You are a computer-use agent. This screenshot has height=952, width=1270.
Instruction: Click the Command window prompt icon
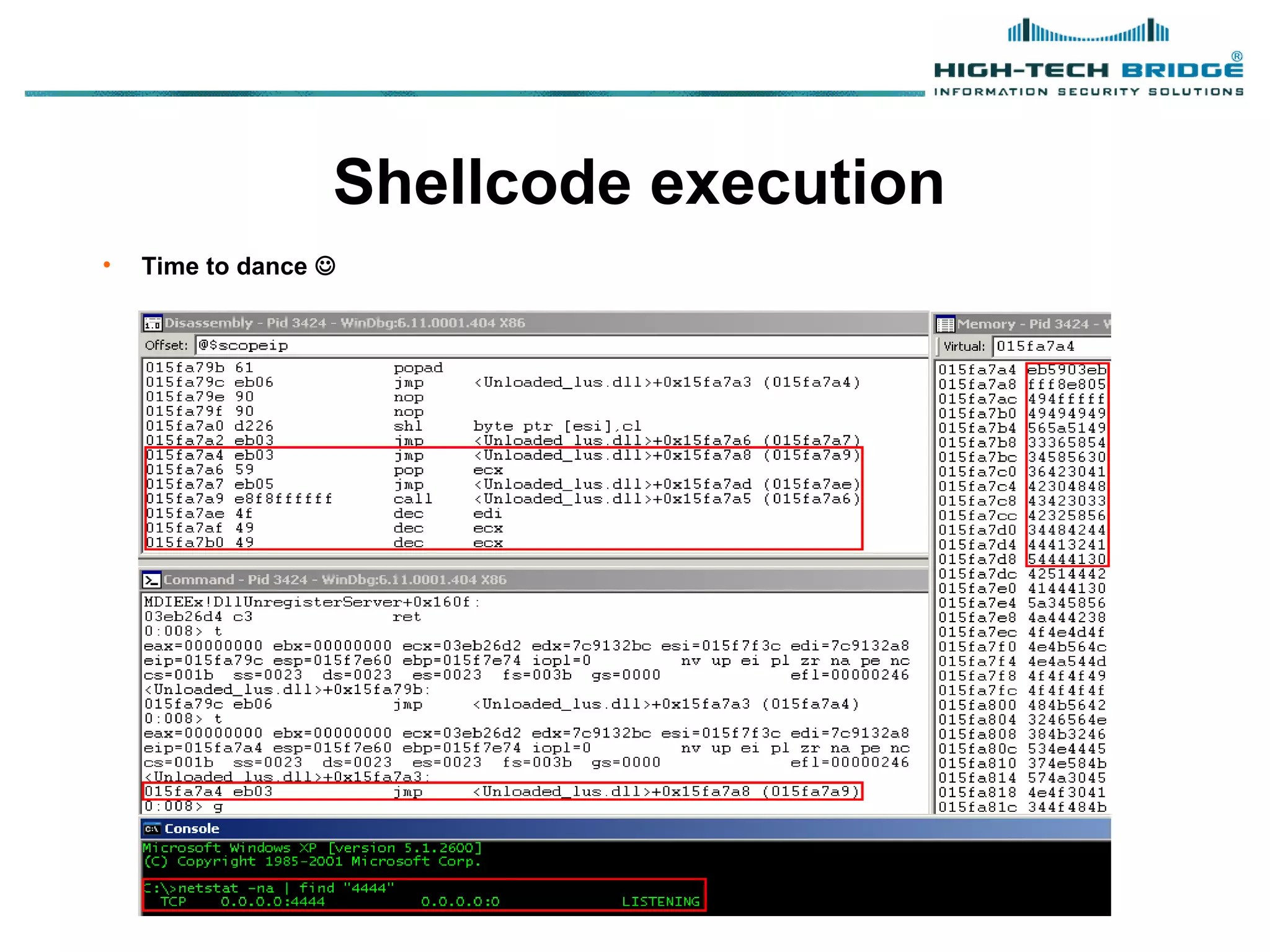click(x=151, y=580)
